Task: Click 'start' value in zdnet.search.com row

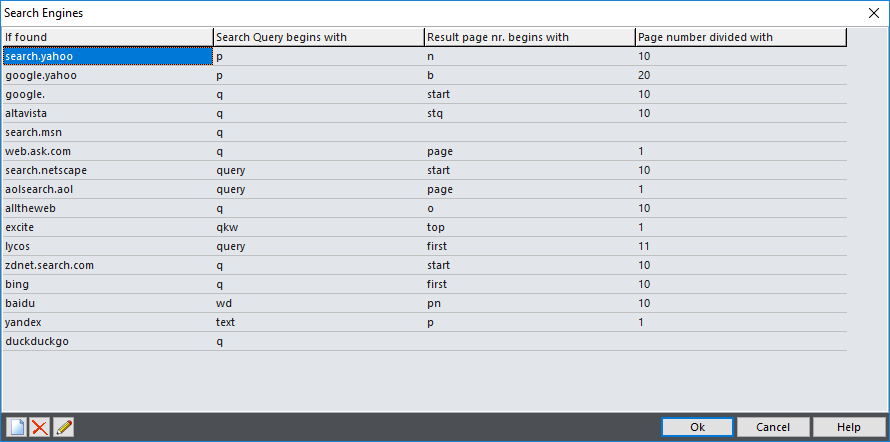Action: click(x=439, y=266)
